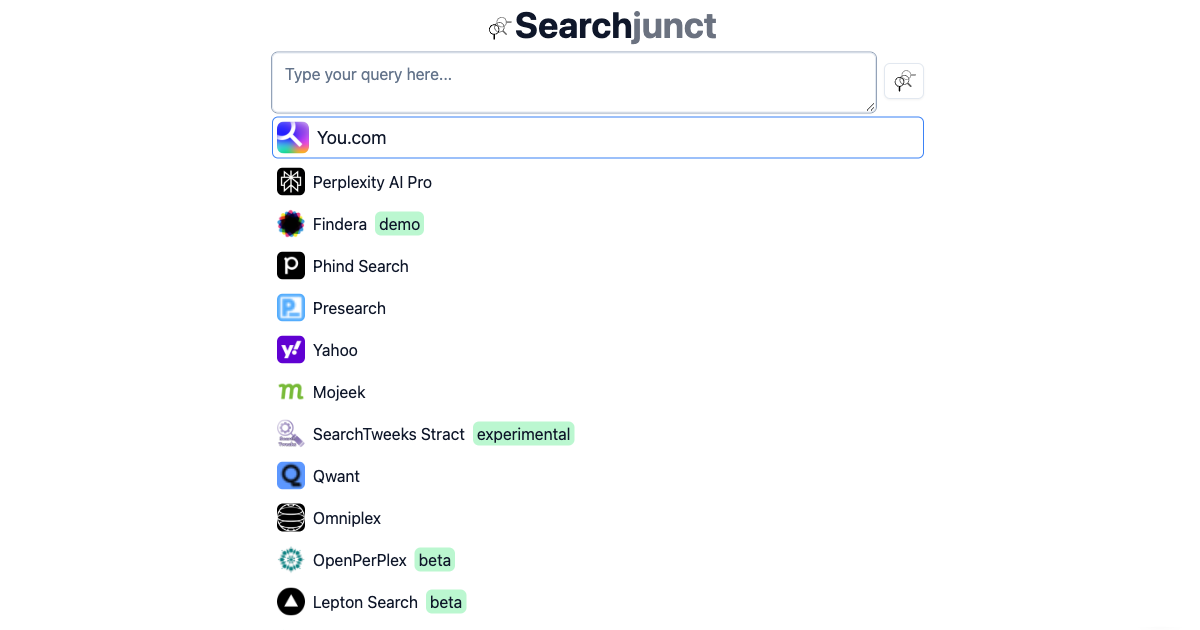The image size is (1200, 630).
Task: Select the You.com search engine entry
Action: pos(597,137)
